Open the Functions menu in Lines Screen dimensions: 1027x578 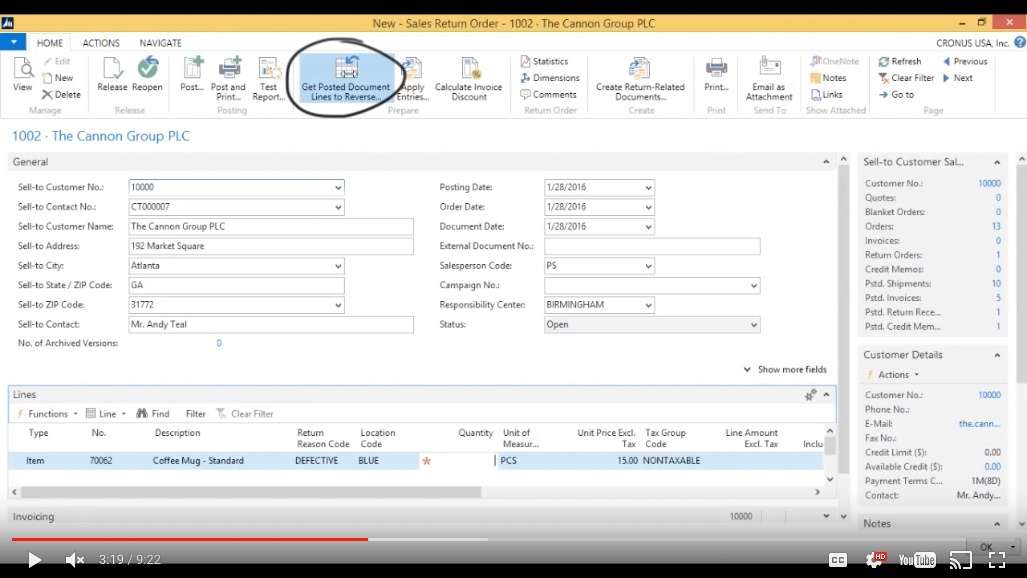(x=47, y=414)
